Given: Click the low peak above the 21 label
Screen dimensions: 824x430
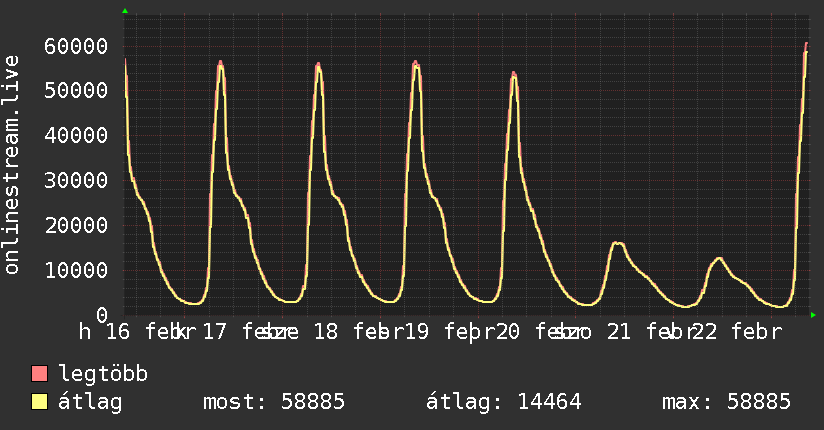Looking at the screenshot, I should point(617,243).
